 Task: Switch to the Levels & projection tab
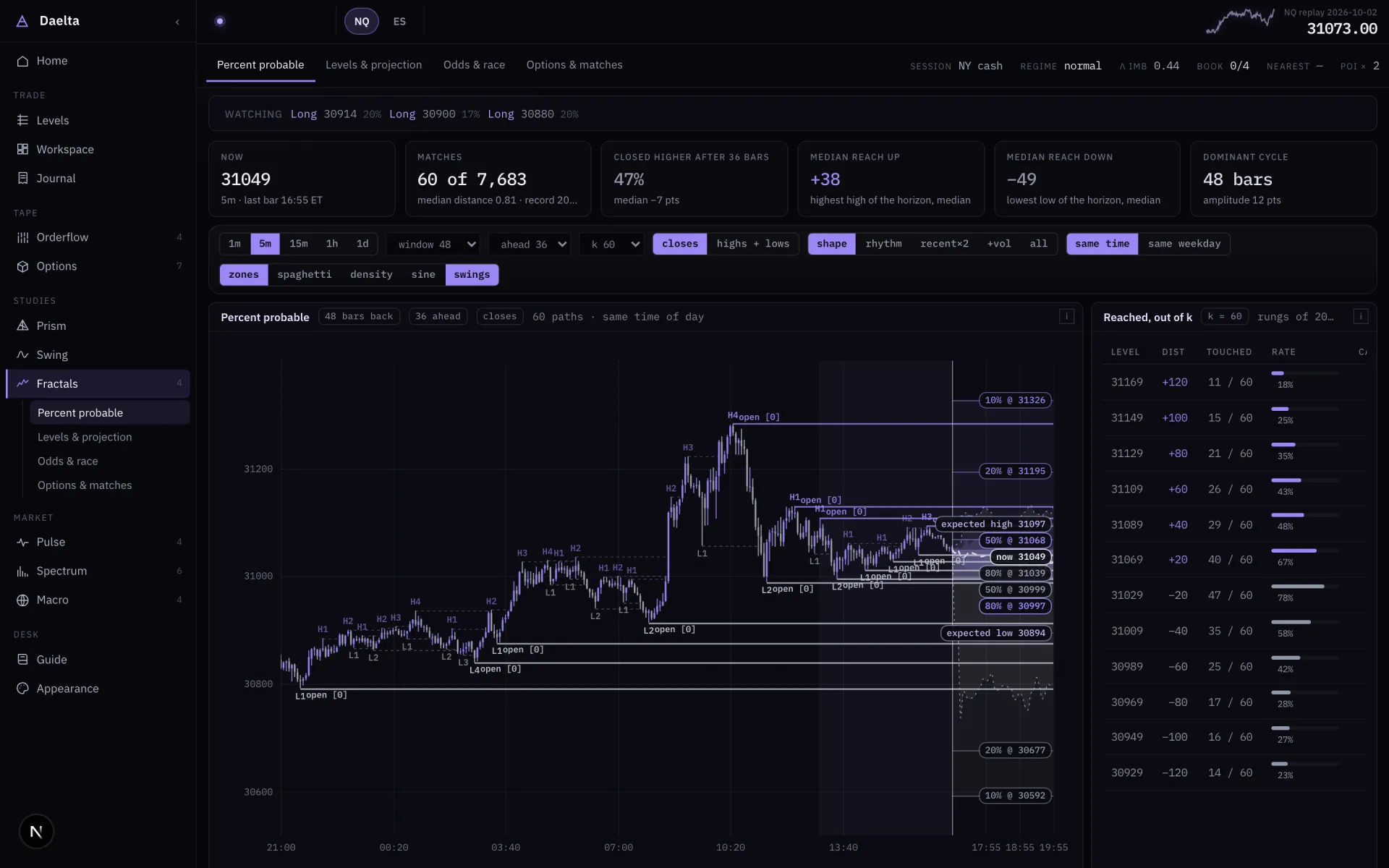[x=373, y=65]
